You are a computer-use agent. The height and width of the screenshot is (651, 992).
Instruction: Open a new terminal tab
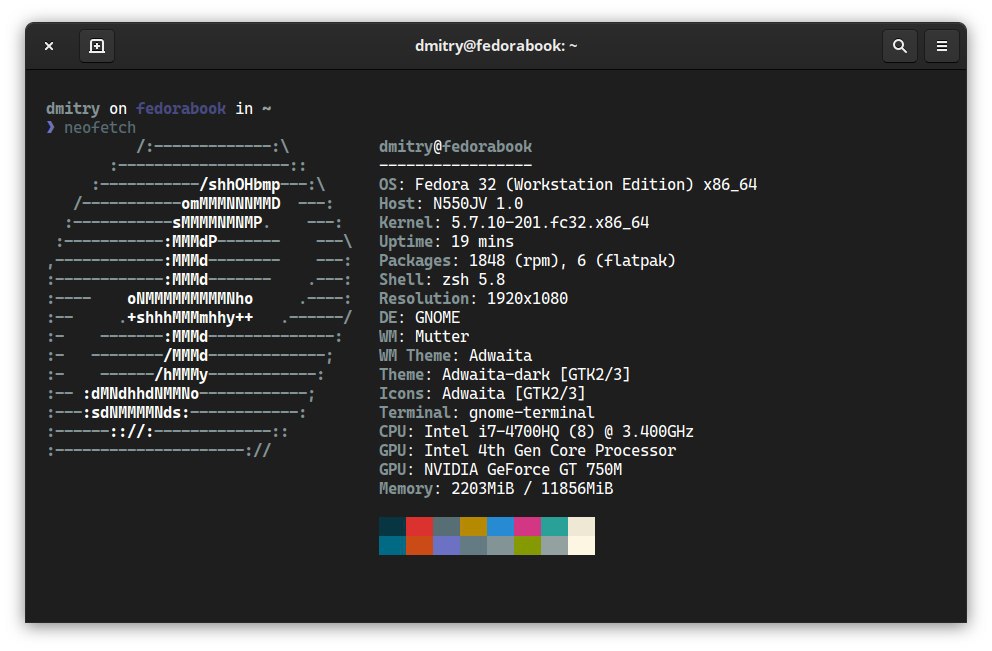click(97, 46)
